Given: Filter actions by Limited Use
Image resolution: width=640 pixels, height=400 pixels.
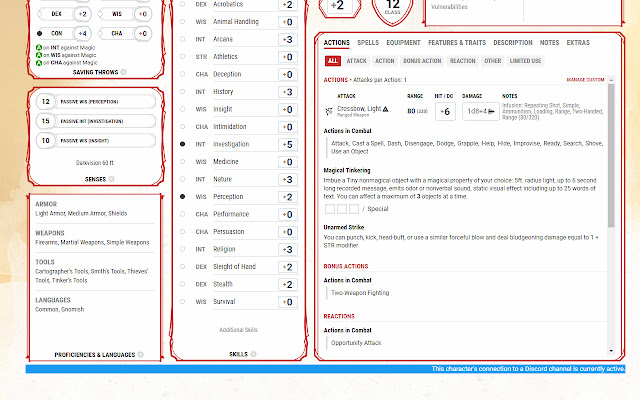Looking at the screenshot, I should pos(525,61).
